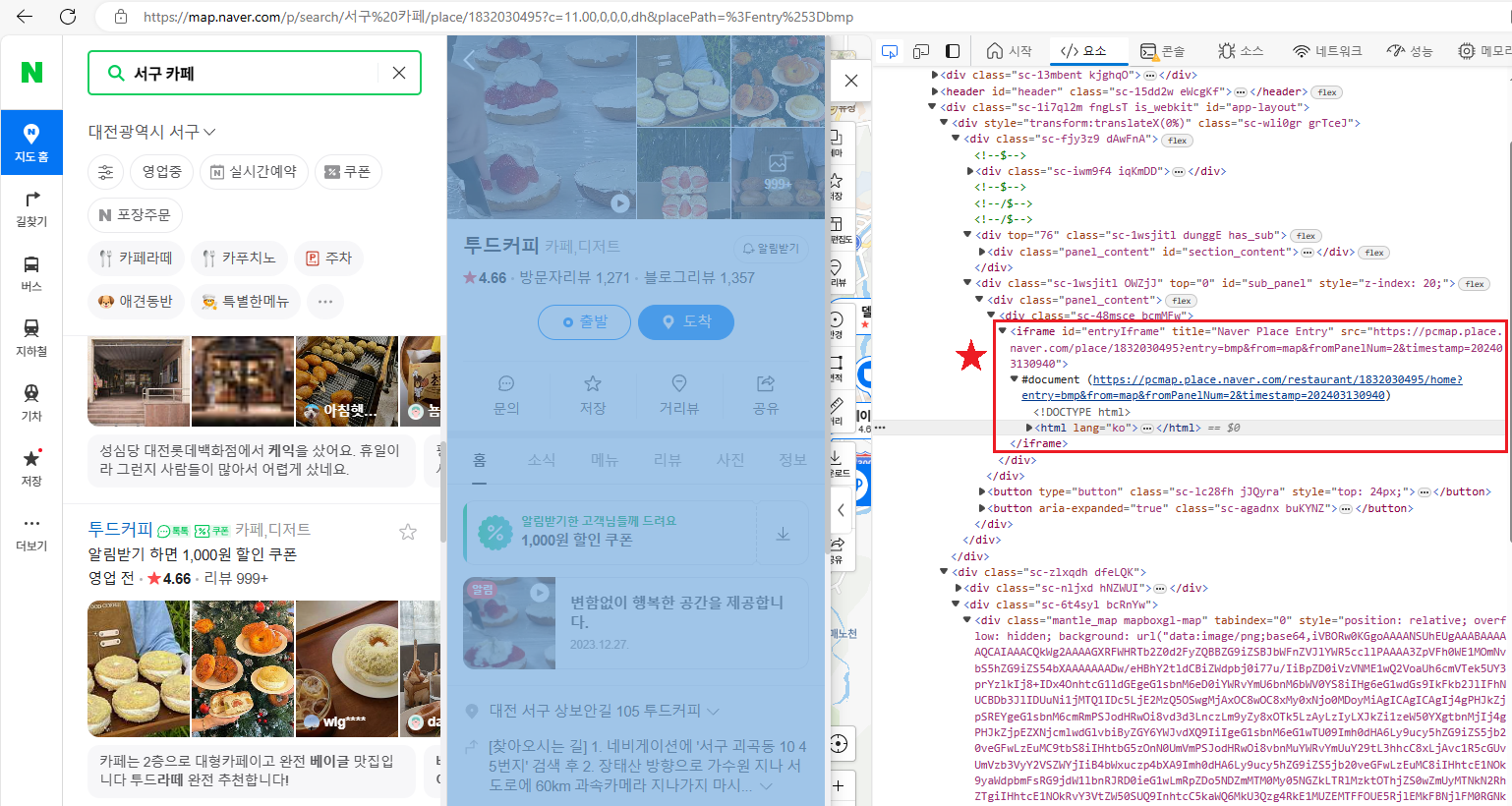Open 길찾기 directions in the sidebar
This screenshot has width=1512, height=806.
point(31,208)
